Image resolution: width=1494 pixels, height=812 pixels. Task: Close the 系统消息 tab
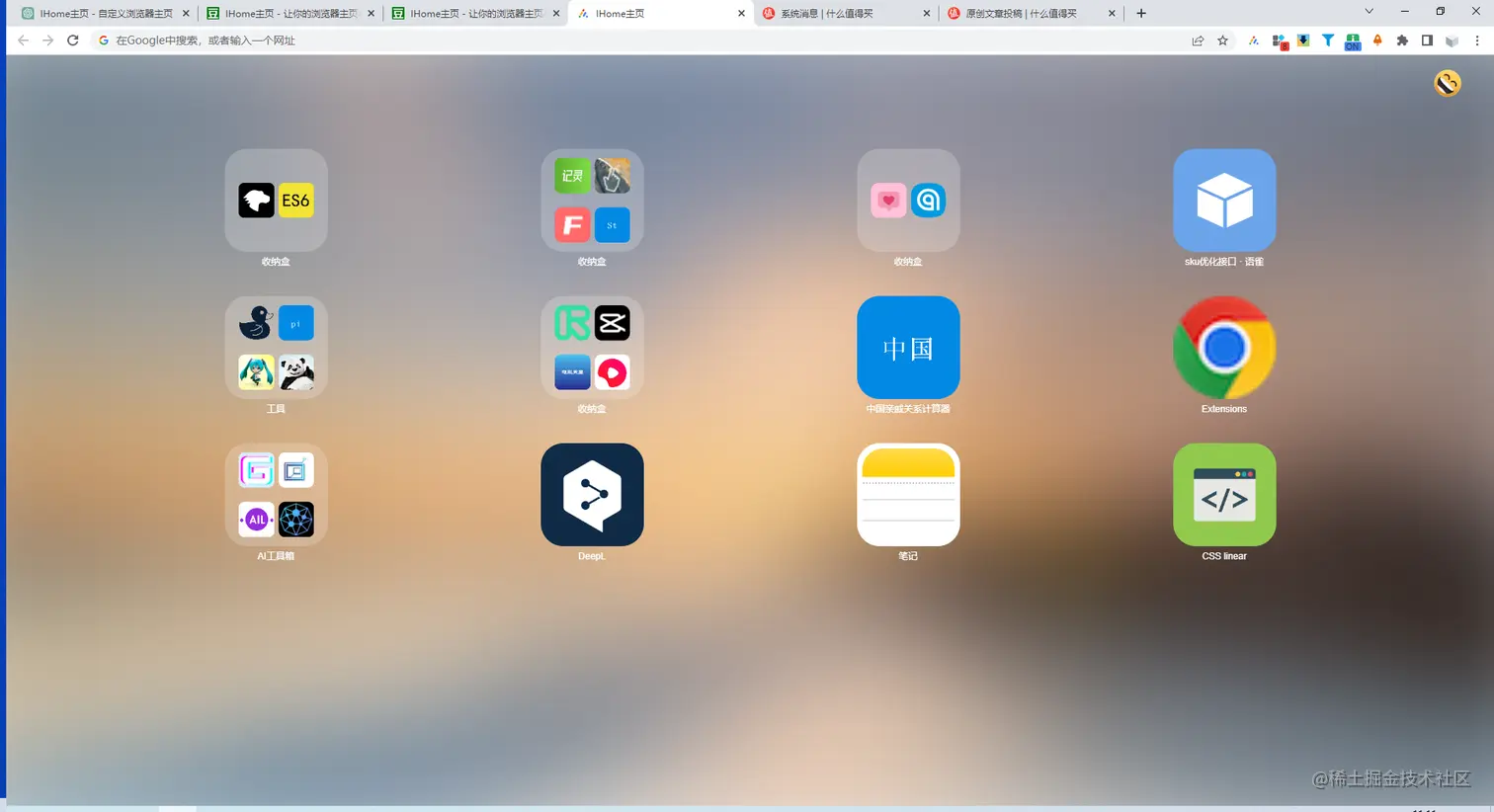pyautogui.click(x=926, y=14)
